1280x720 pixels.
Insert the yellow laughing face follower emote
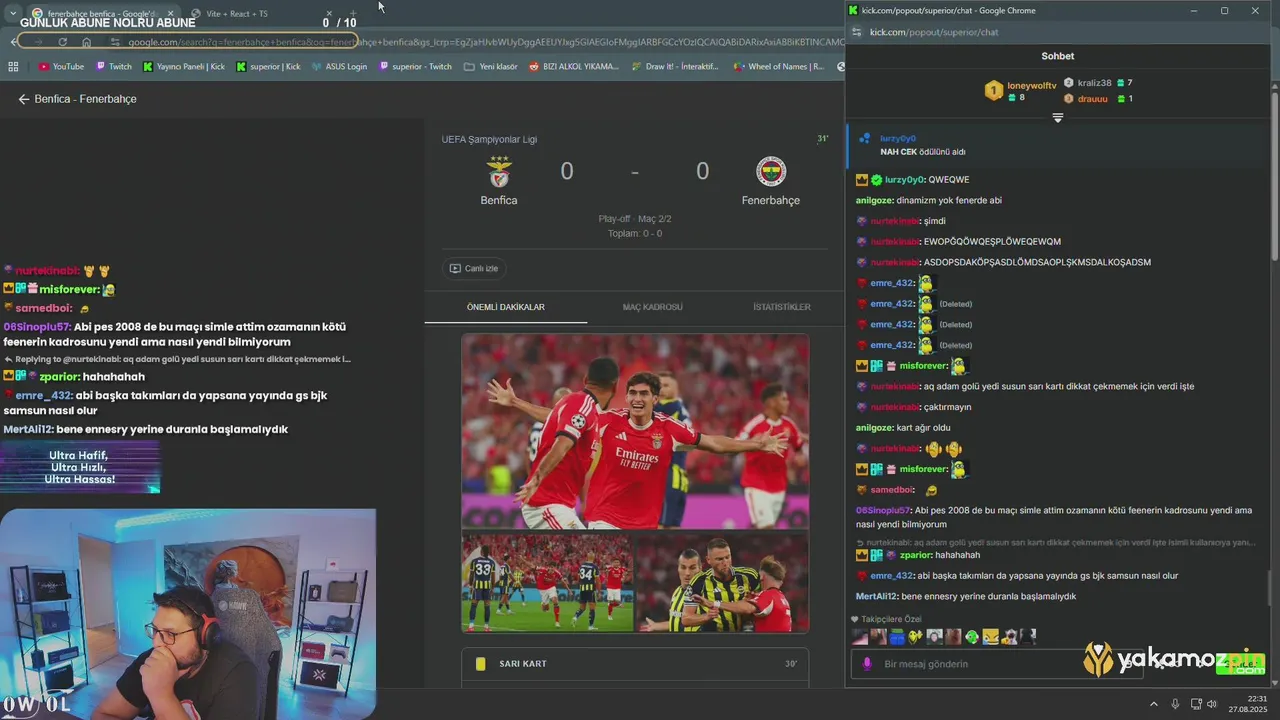click(990, 636)
